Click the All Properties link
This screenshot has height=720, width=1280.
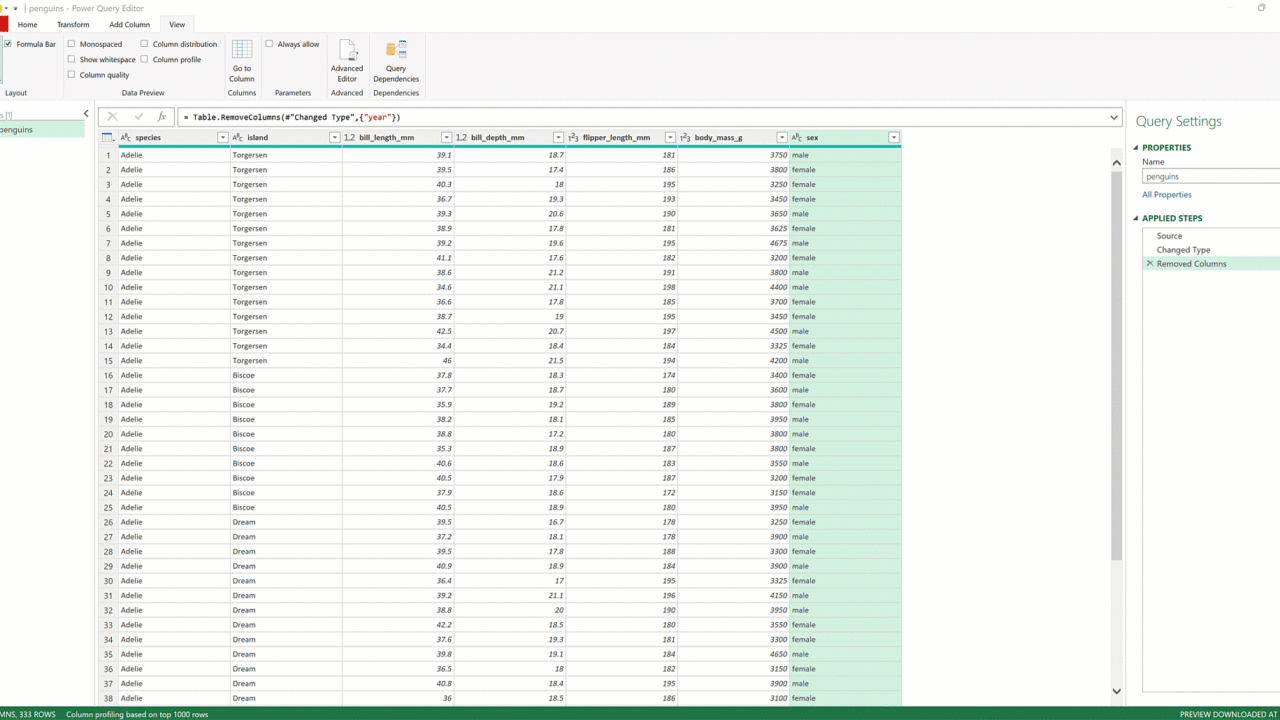1166,195
